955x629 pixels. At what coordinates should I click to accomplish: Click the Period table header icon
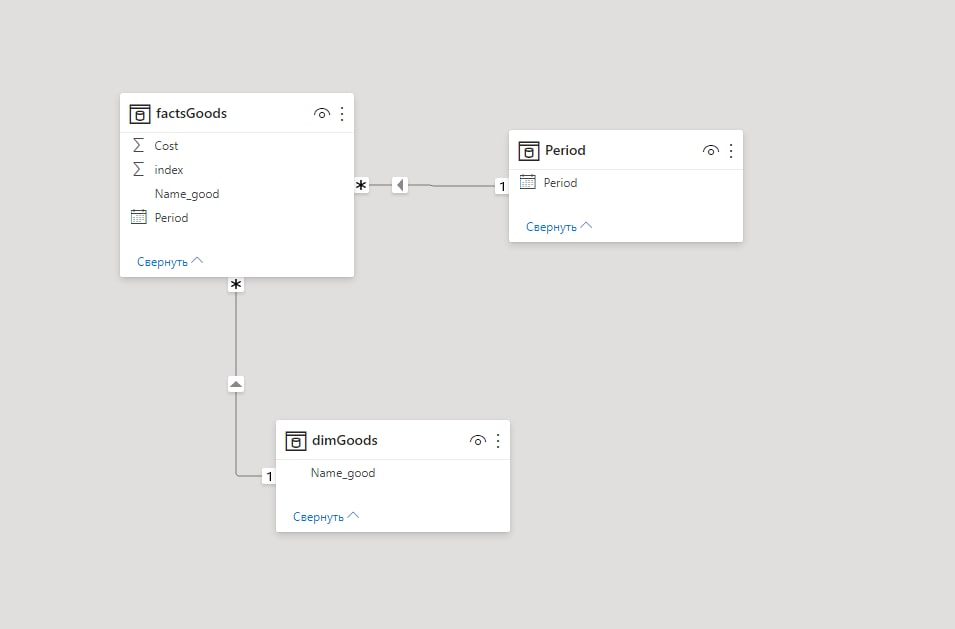coord(528,151)
